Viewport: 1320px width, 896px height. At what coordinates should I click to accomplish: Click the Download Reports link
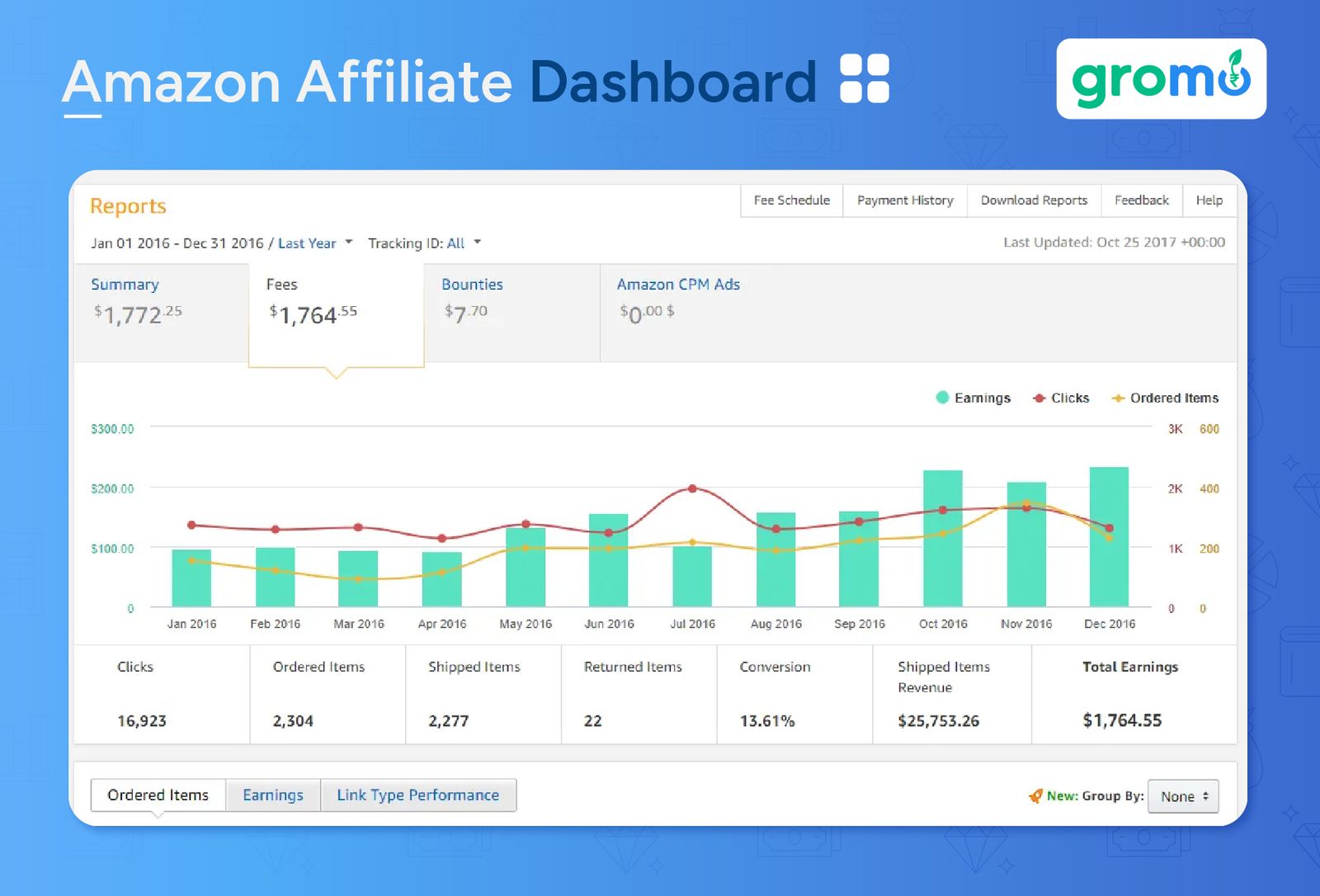[1034, 200]
